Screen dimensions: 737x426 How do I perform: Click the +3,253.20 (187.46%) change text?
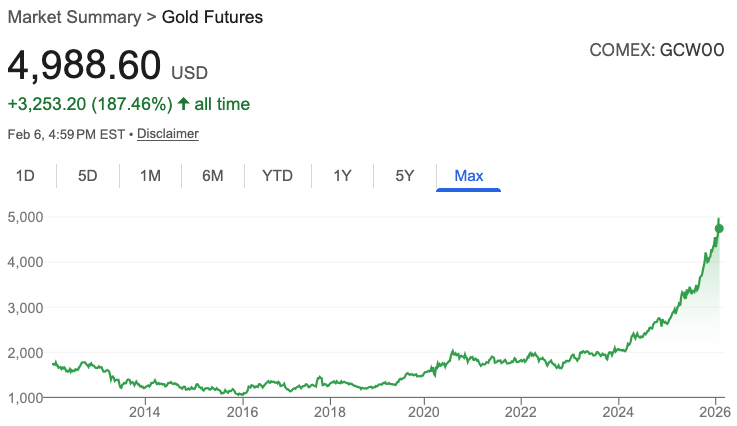(88, 104)
